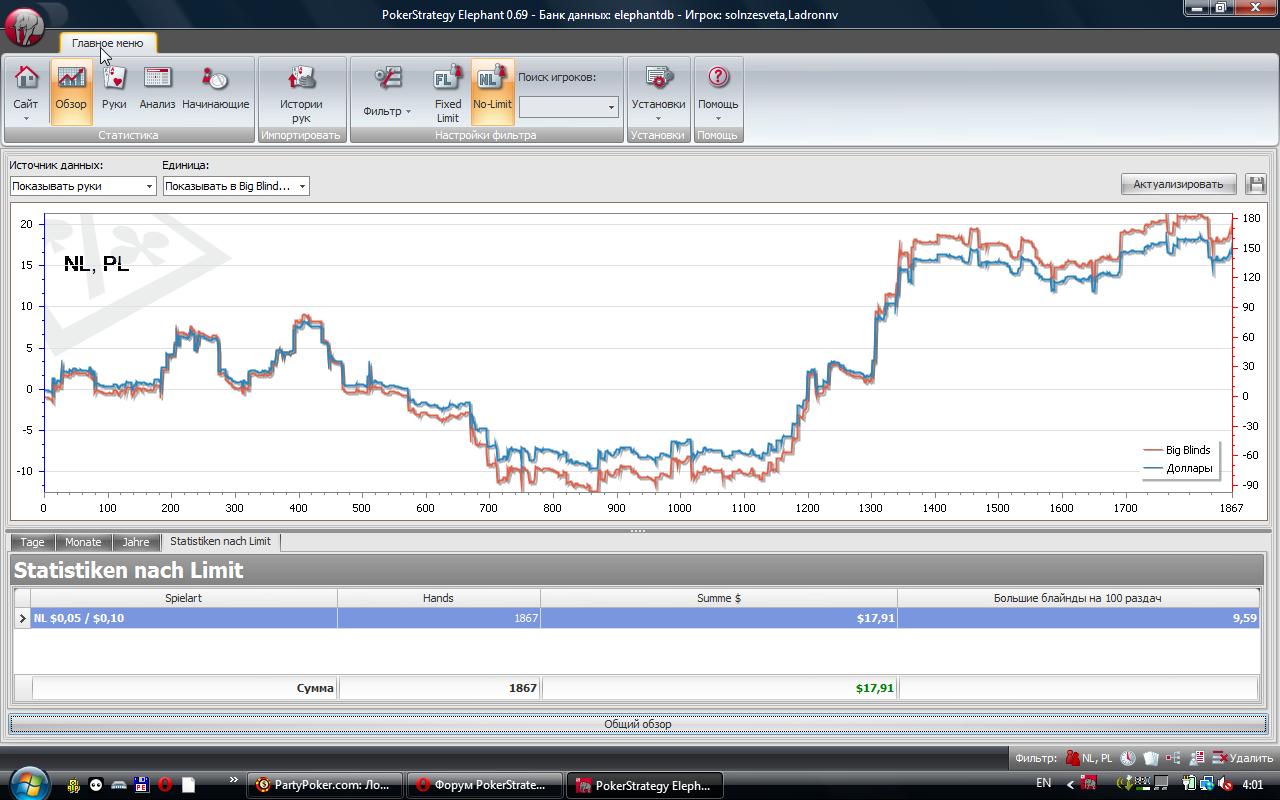Open the elephant application menu logo
This screenshot has width=1280, height=800.
pos(25,26)
